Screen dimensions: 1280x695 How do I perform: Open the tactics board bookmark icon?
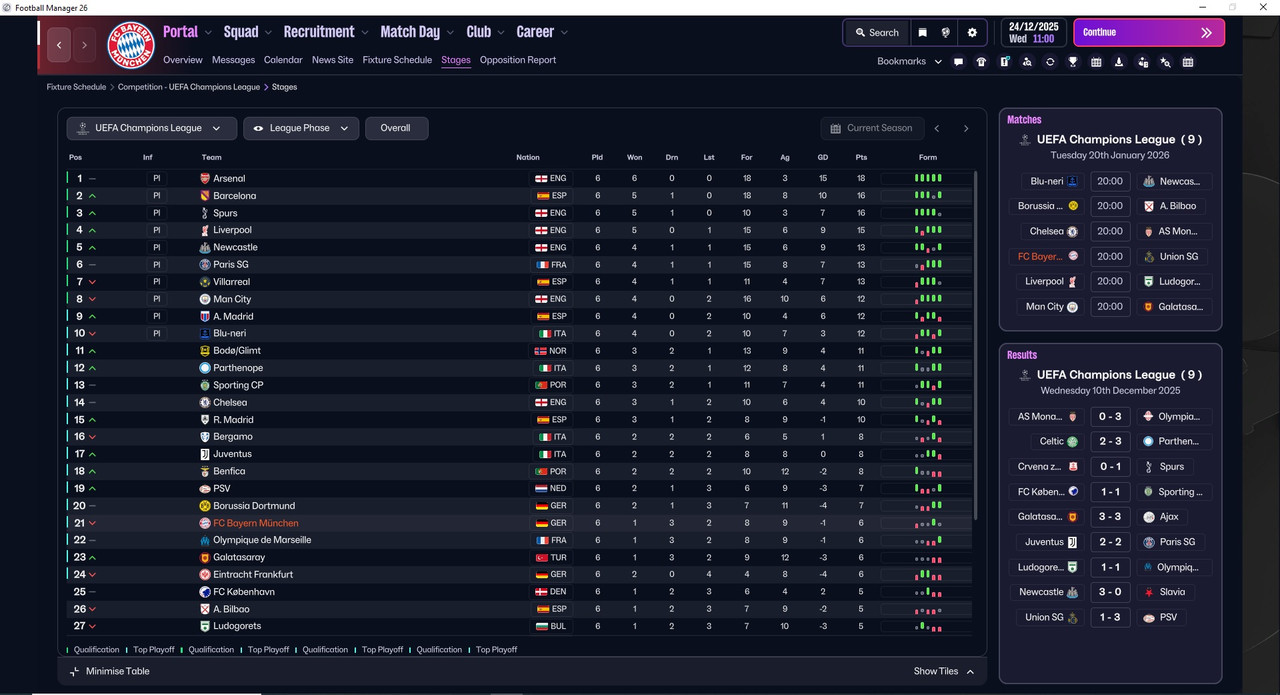point(1004,62)
